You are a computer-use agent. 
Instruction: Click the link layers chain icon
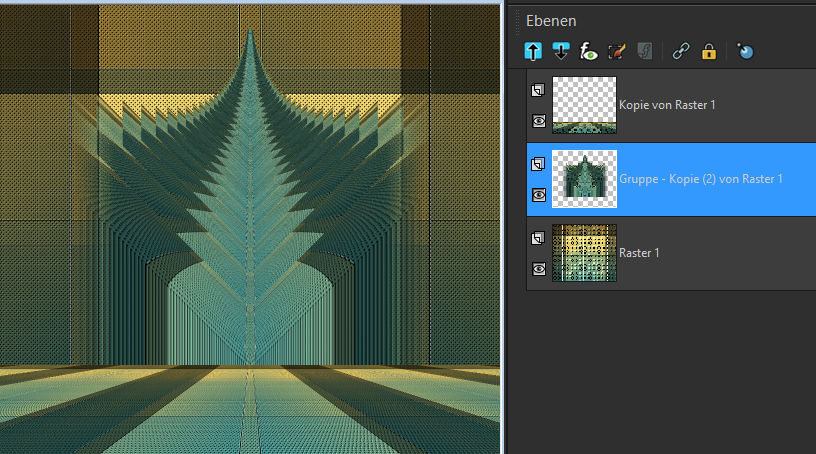(681, 52)
